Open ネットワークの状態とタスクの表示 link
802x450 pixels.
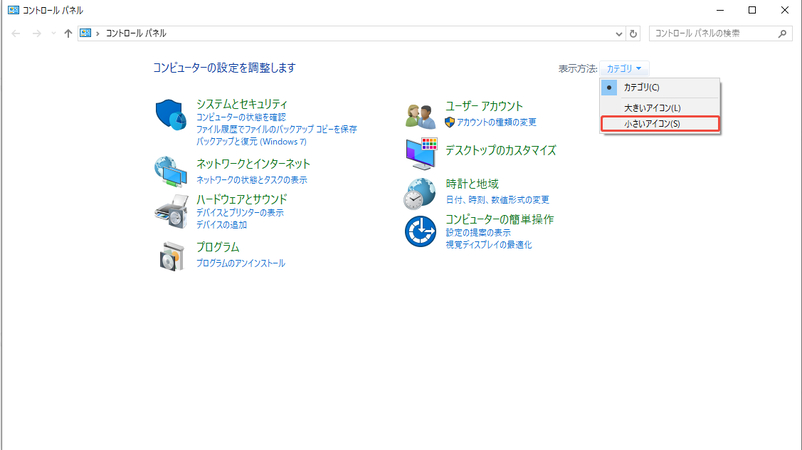252,180
